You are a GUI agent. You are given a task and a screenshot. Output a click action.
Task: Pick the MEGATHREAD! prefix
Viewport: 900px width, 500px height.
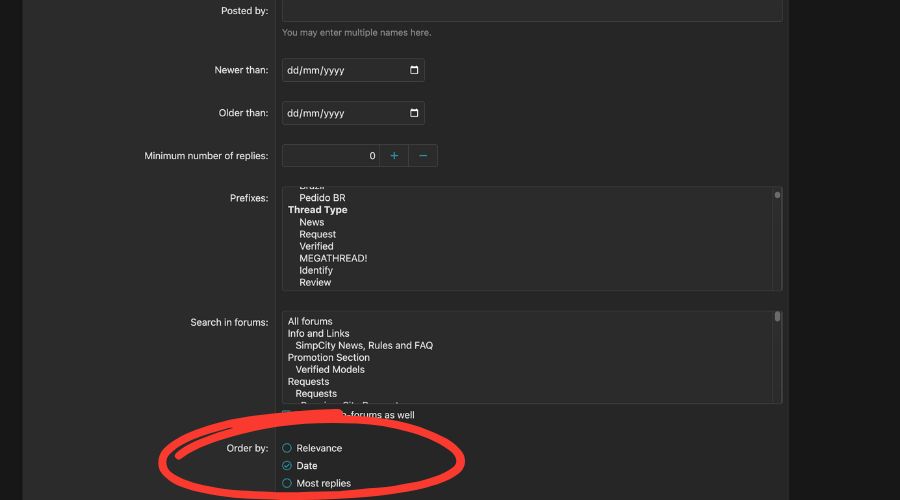[x=333, y=258]
